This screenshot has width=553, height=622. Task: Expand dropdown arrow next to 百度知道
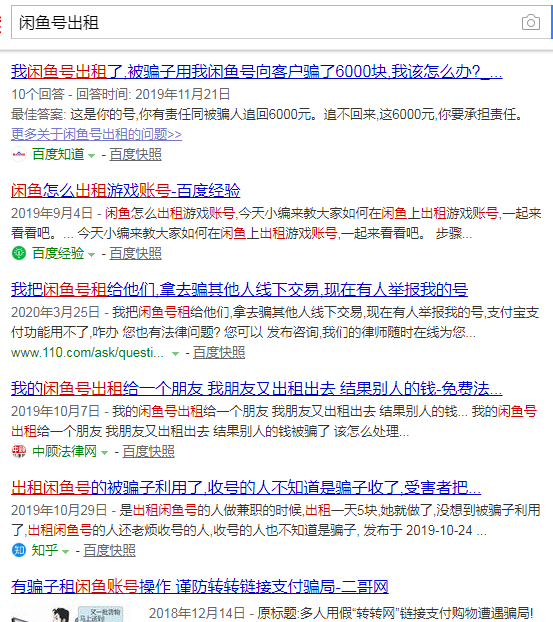[92, 156]
